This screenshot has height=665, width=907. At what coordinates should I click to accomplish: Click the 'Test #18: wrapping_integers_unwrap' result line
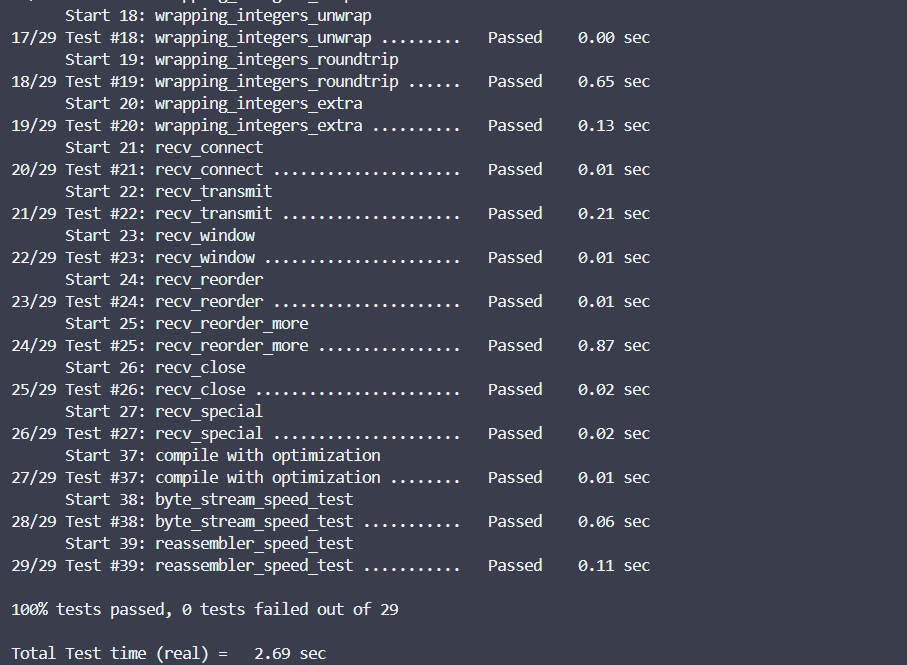(330, 38)
